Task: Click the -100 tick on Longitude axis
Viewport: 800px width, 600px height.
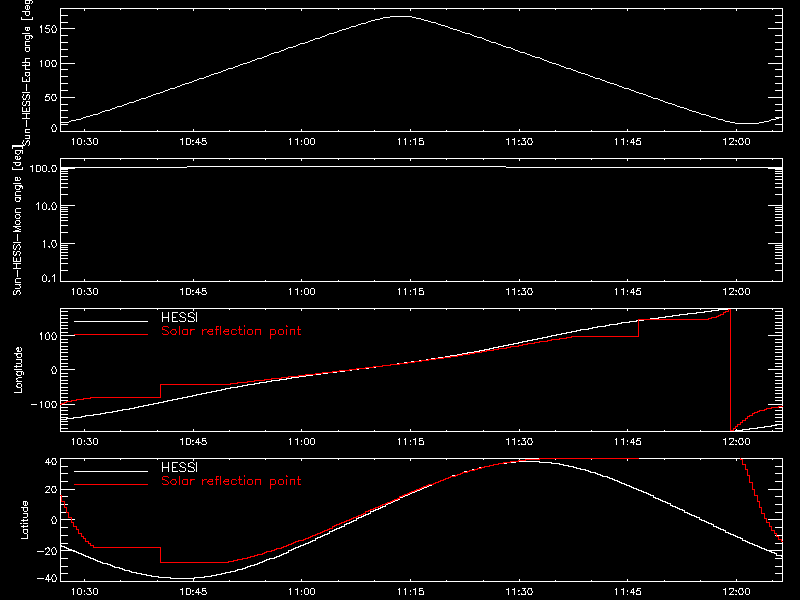Action: [44, 404]
